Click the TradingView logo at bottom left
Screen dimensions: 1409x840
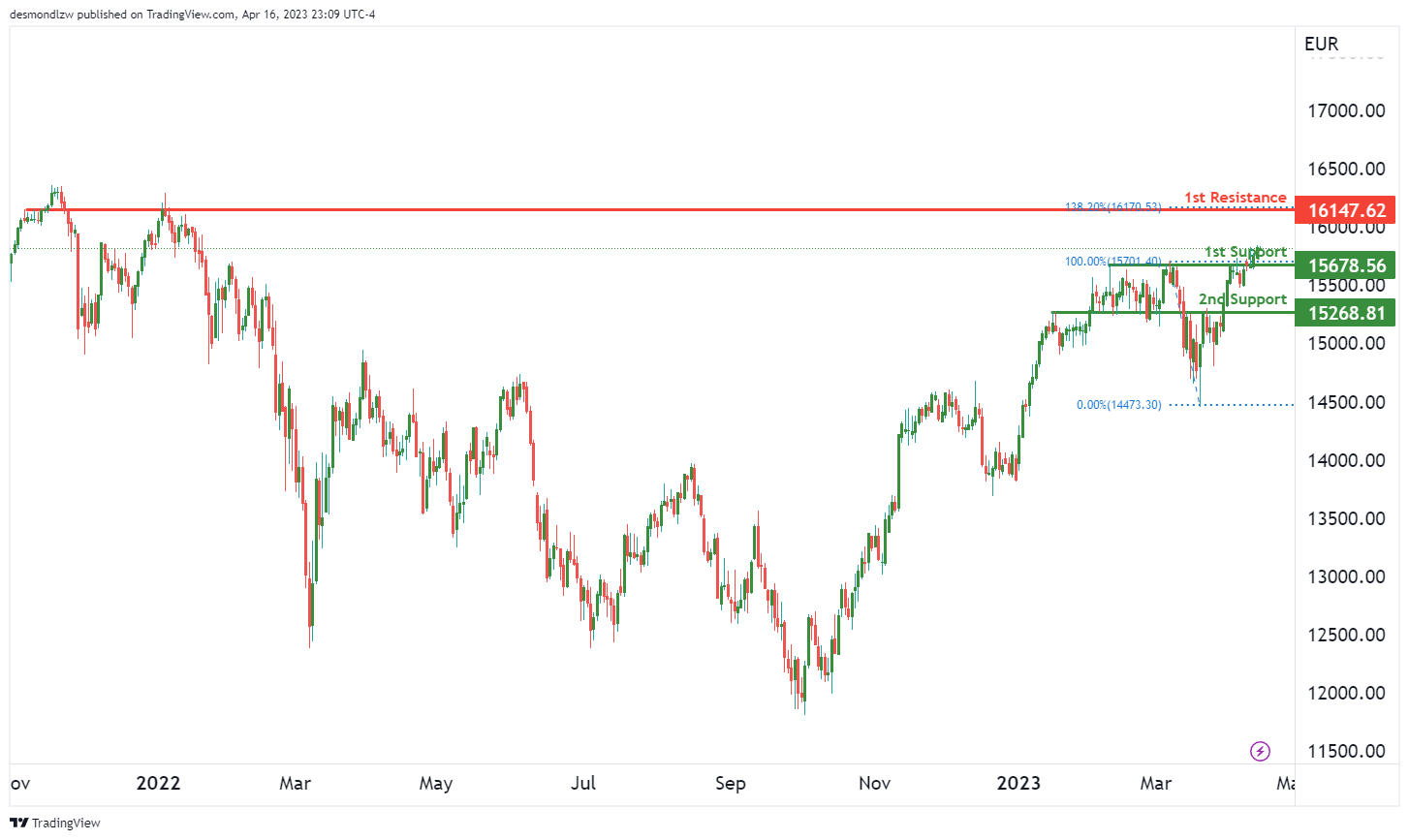click(55, 823)
